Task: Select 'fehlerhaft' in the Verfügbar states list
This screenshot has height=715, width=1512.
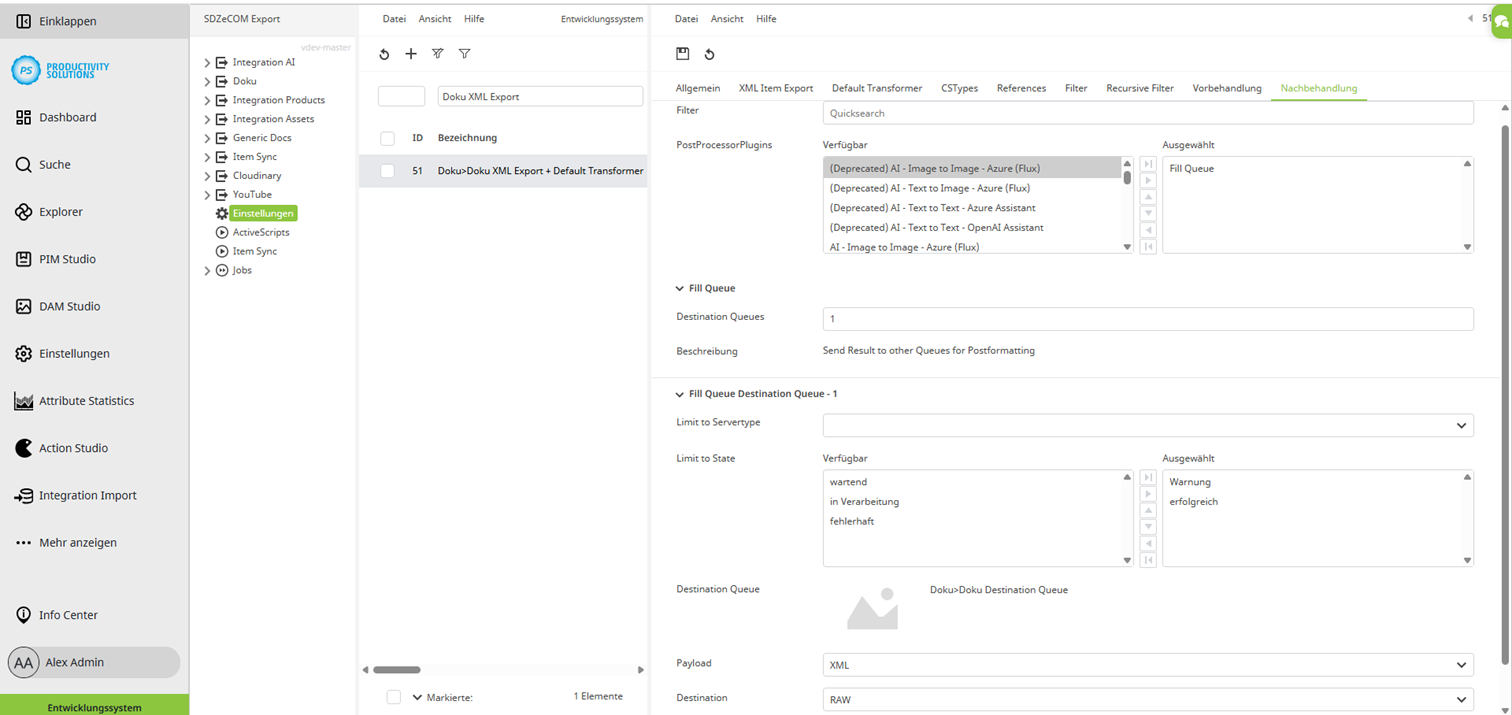Action: click(x=852, y=521)
